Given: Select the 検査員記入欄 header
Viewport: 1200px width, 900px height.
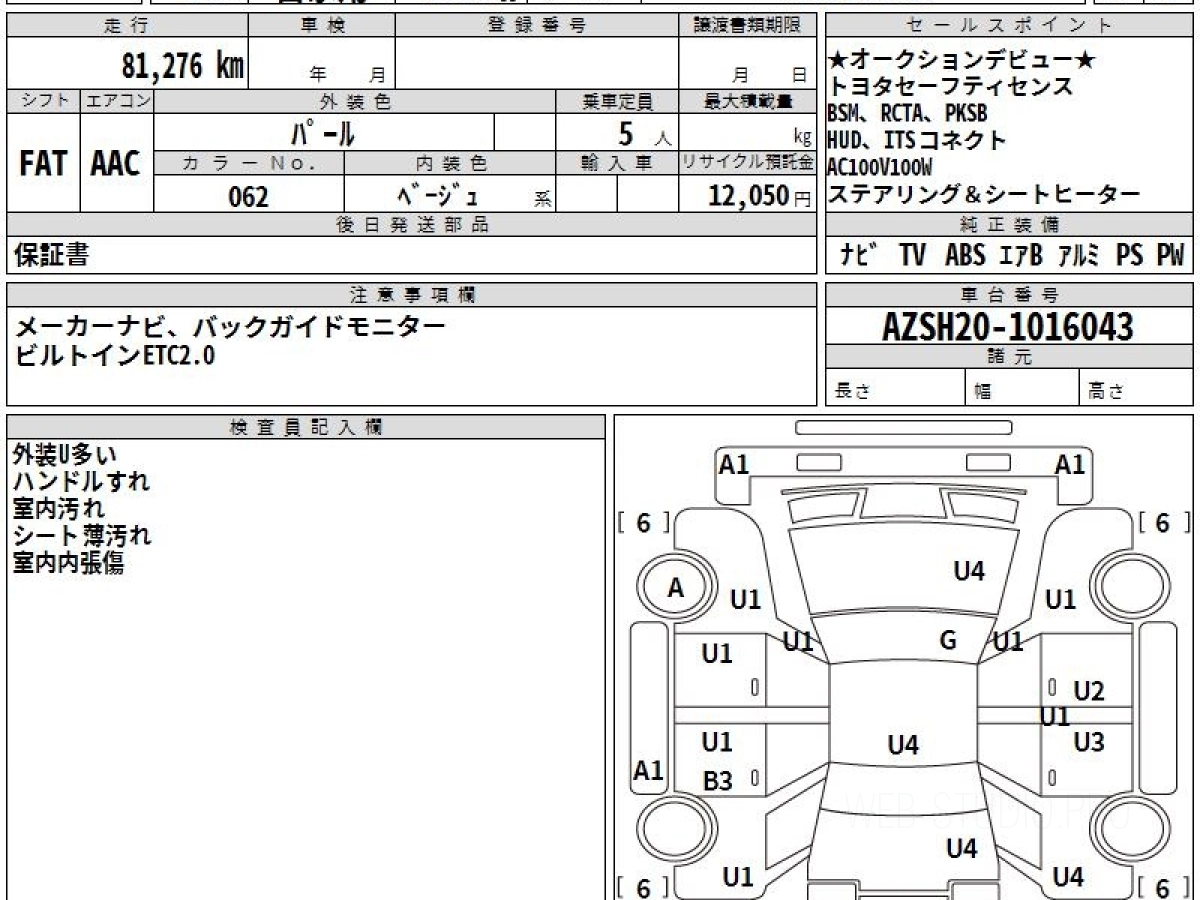Looking at the screenshot, I should tap(306, 426).
